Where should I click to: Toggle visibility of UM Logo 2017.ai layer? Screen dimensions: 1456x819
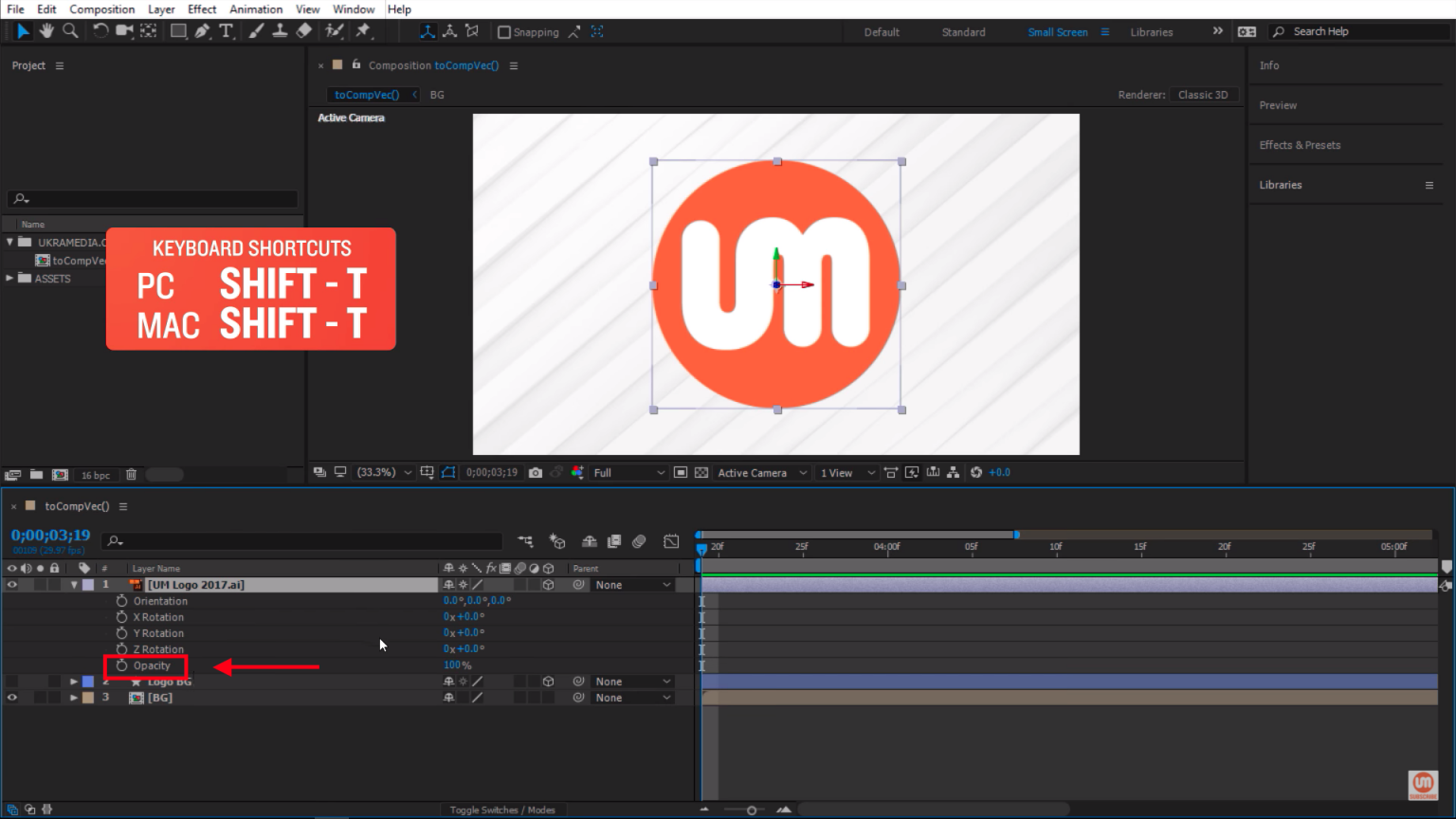(x=12, y=585)
